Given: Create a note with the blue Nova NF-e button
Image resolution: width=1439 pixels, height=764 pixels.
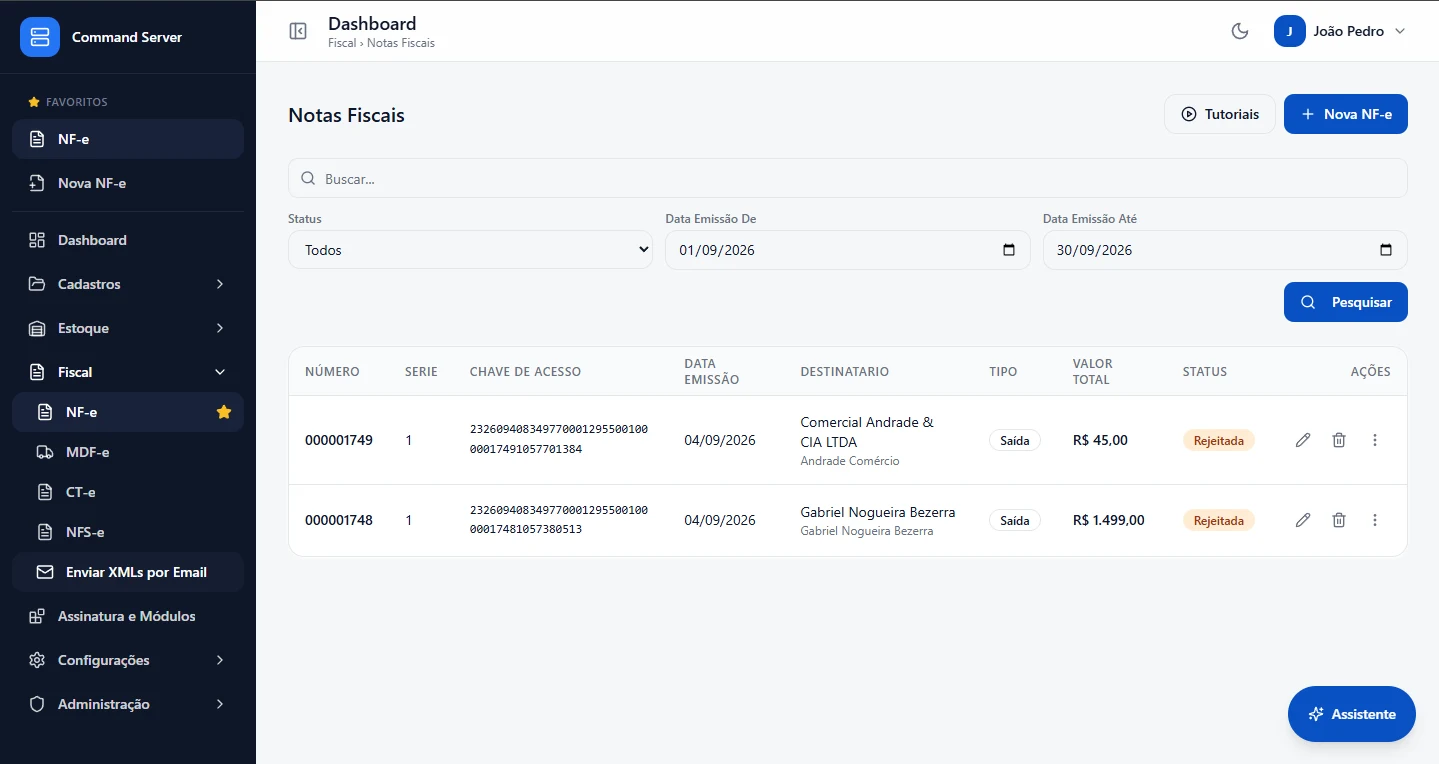Looking at the screenshot, I should [x=1346, y=114].
